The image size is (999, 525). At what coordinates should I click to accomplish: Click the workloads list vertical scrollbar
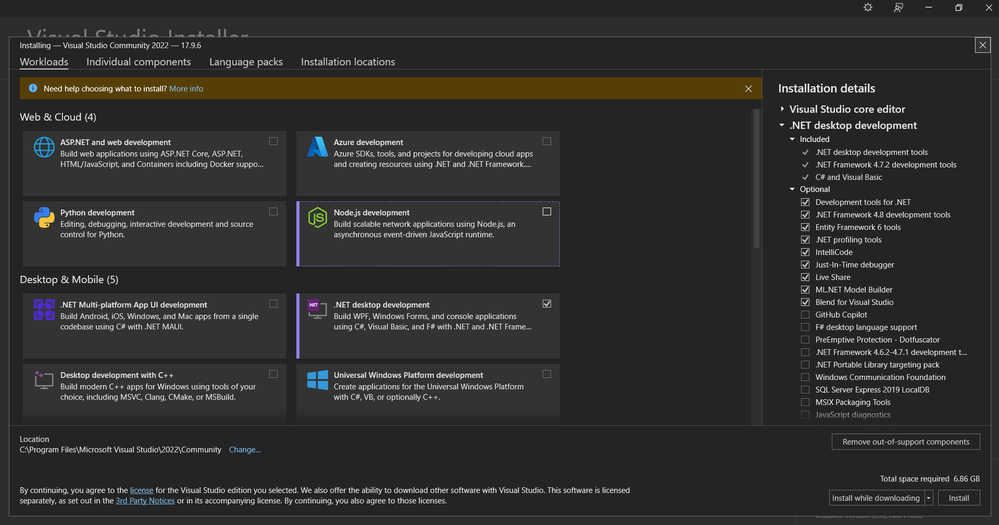[756, 178]
